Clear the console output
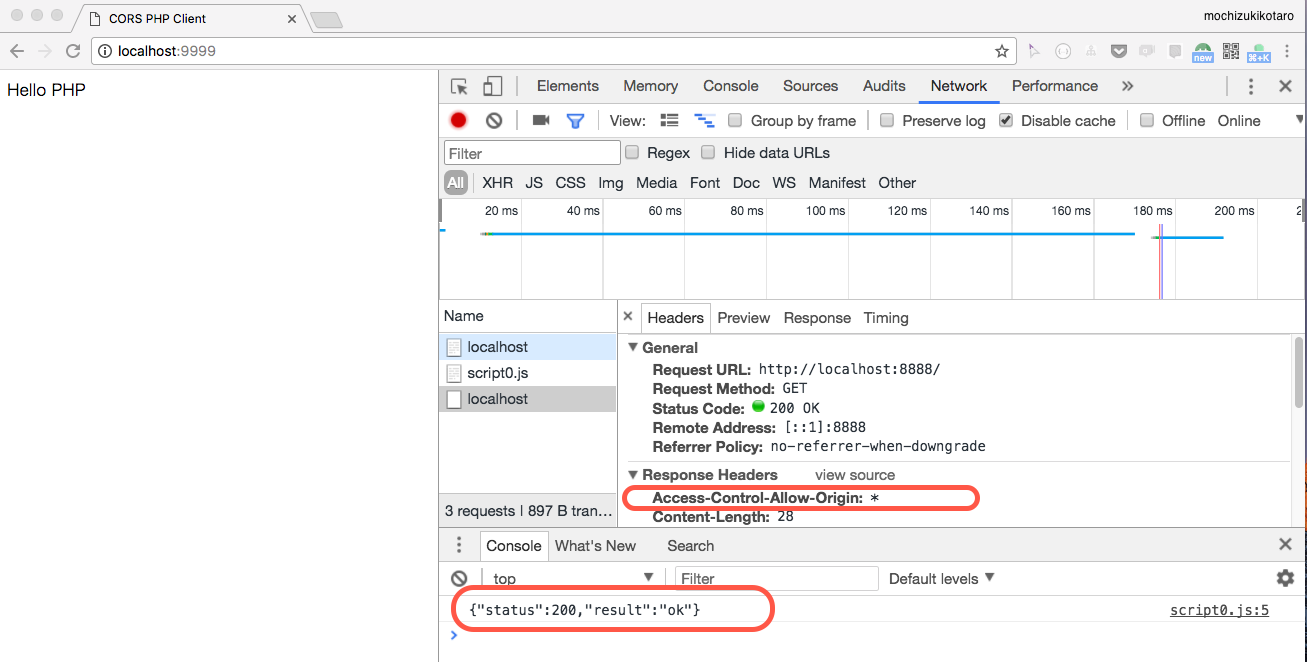 coord(459,578)
